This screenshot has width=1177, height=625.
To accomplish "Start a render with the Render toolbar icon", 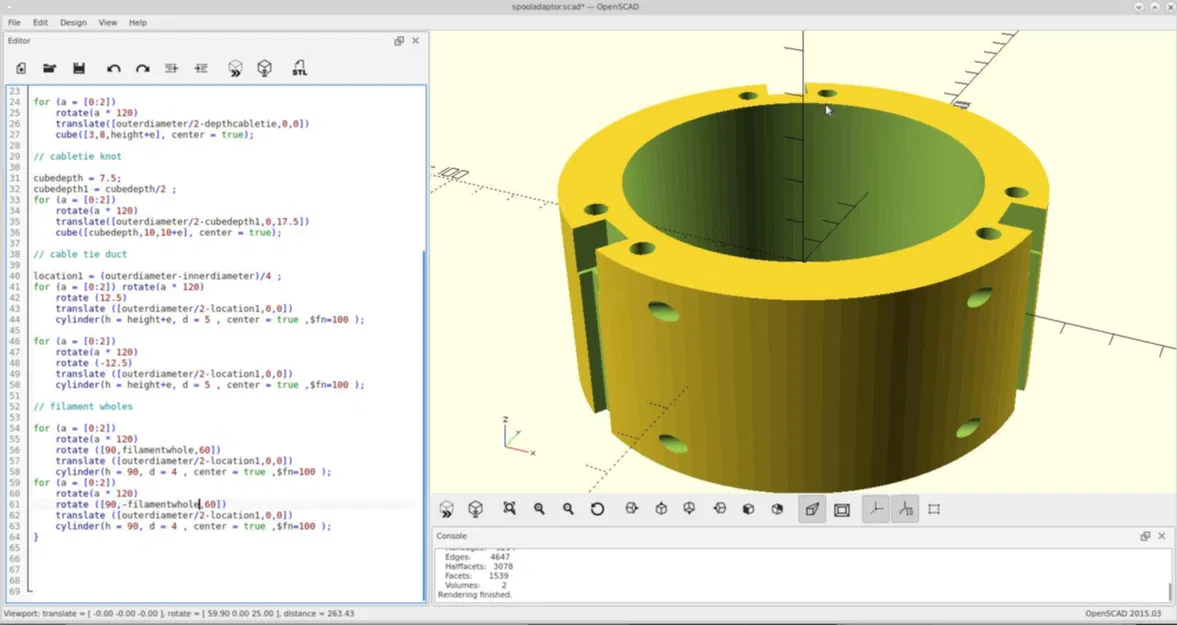I will tap(264, 68).
